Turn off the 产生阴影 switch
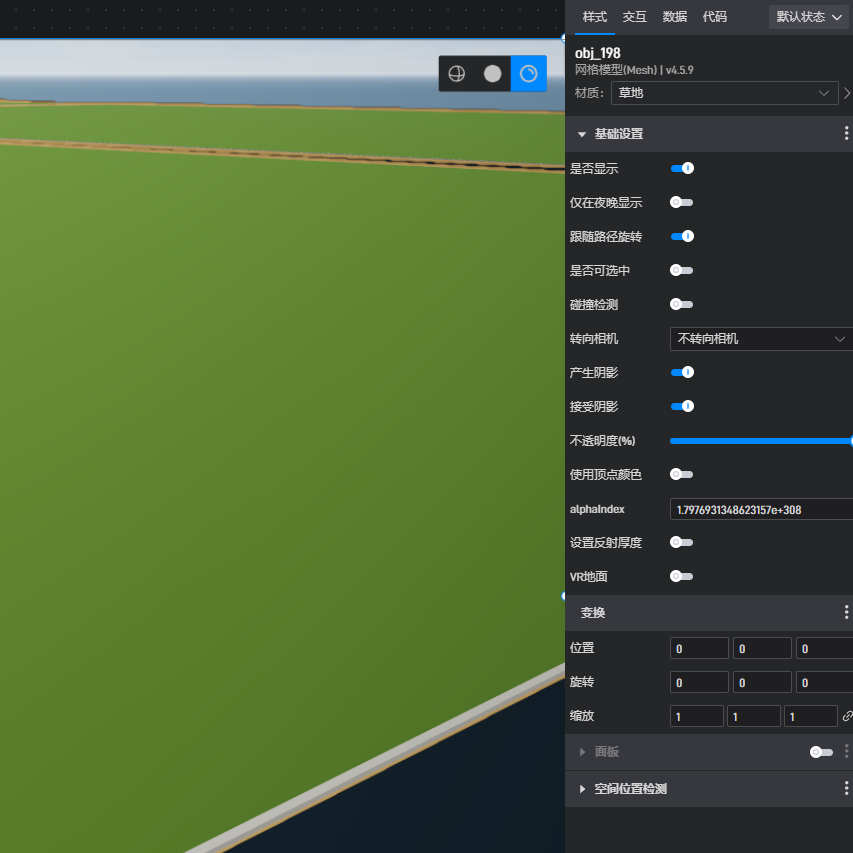Screen dimensions: 853x853 [682, 372]
